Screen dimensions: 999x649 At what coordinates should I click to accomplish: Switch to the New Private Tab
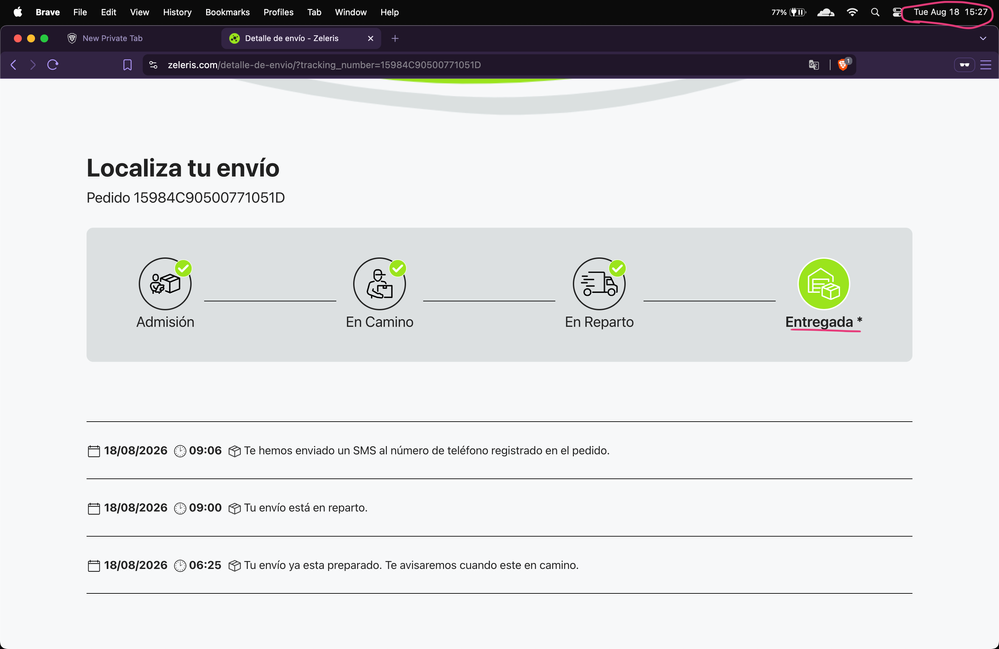pos(113,38)
